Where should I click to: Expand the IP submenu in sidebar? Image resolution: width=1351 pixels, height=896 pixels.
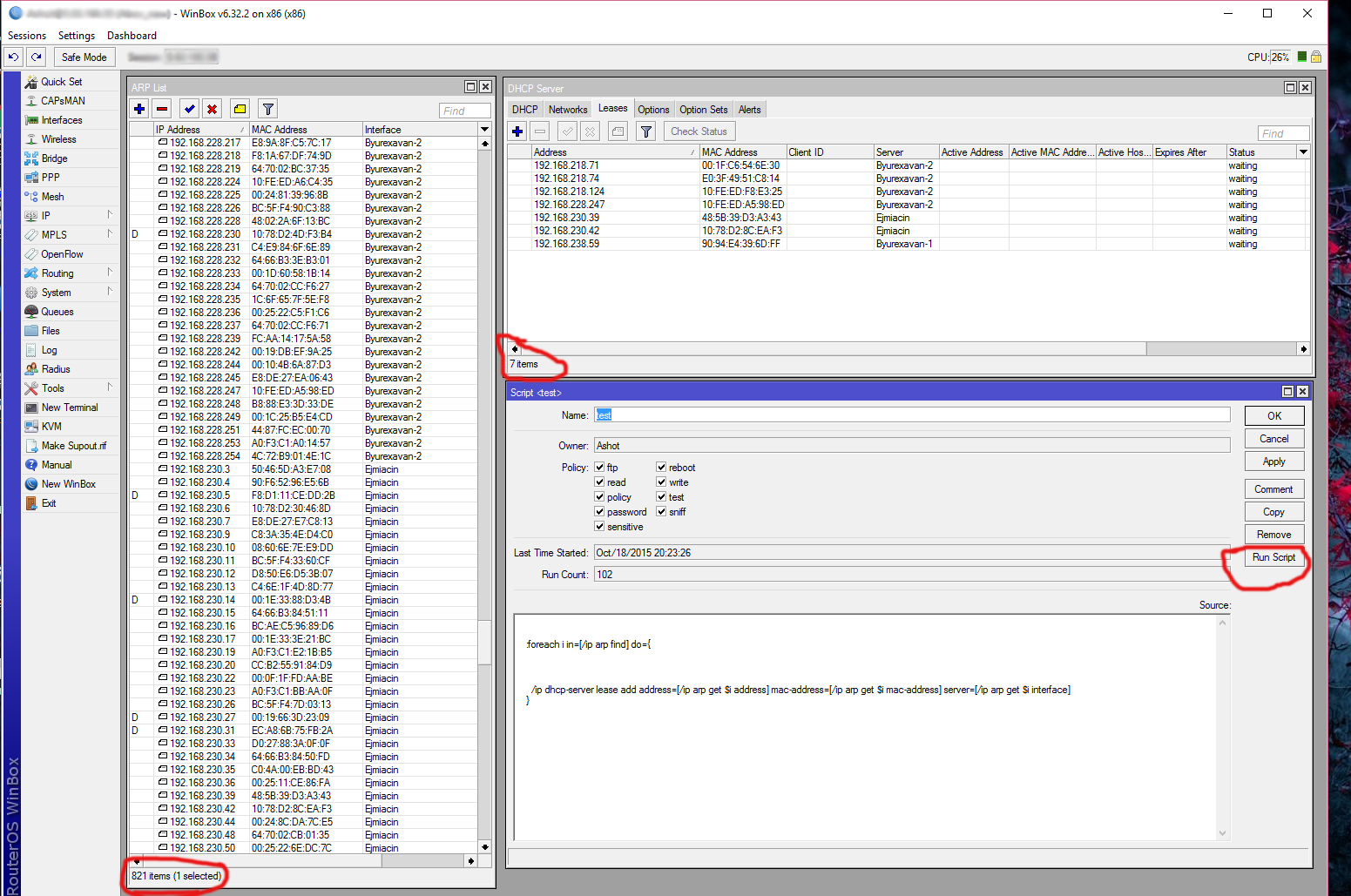coord(110,214)
